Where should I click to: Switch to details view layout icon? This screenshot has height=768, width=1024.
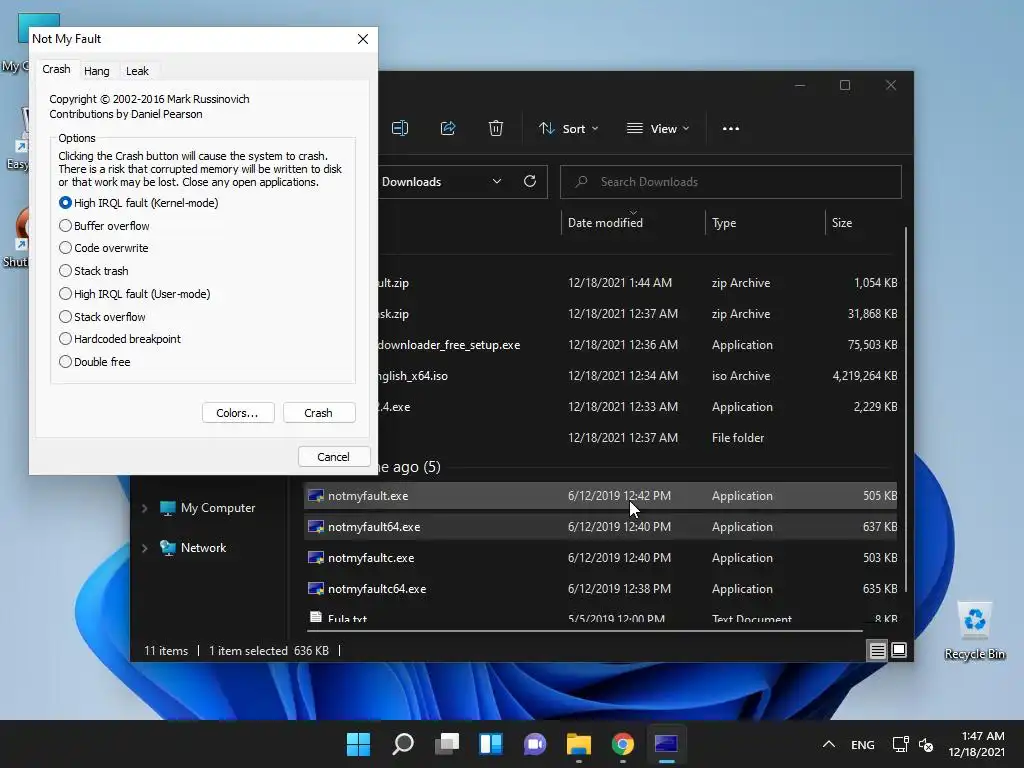click(877, 650)
